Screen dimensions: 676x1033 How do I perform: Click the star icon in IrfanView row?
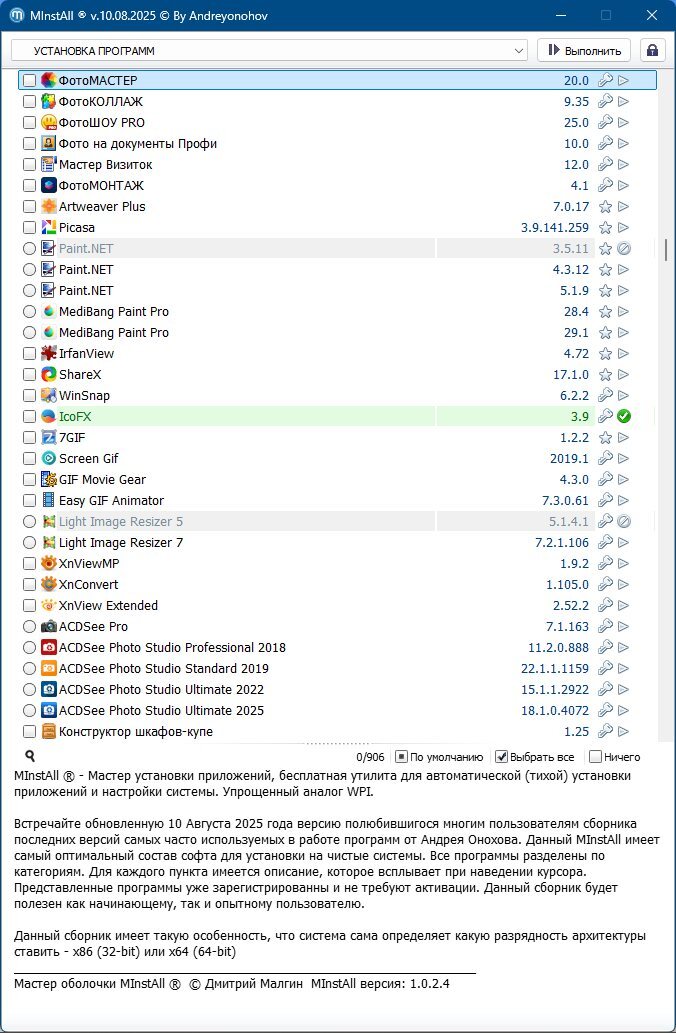pyautogui.click(x=605, y=354)
